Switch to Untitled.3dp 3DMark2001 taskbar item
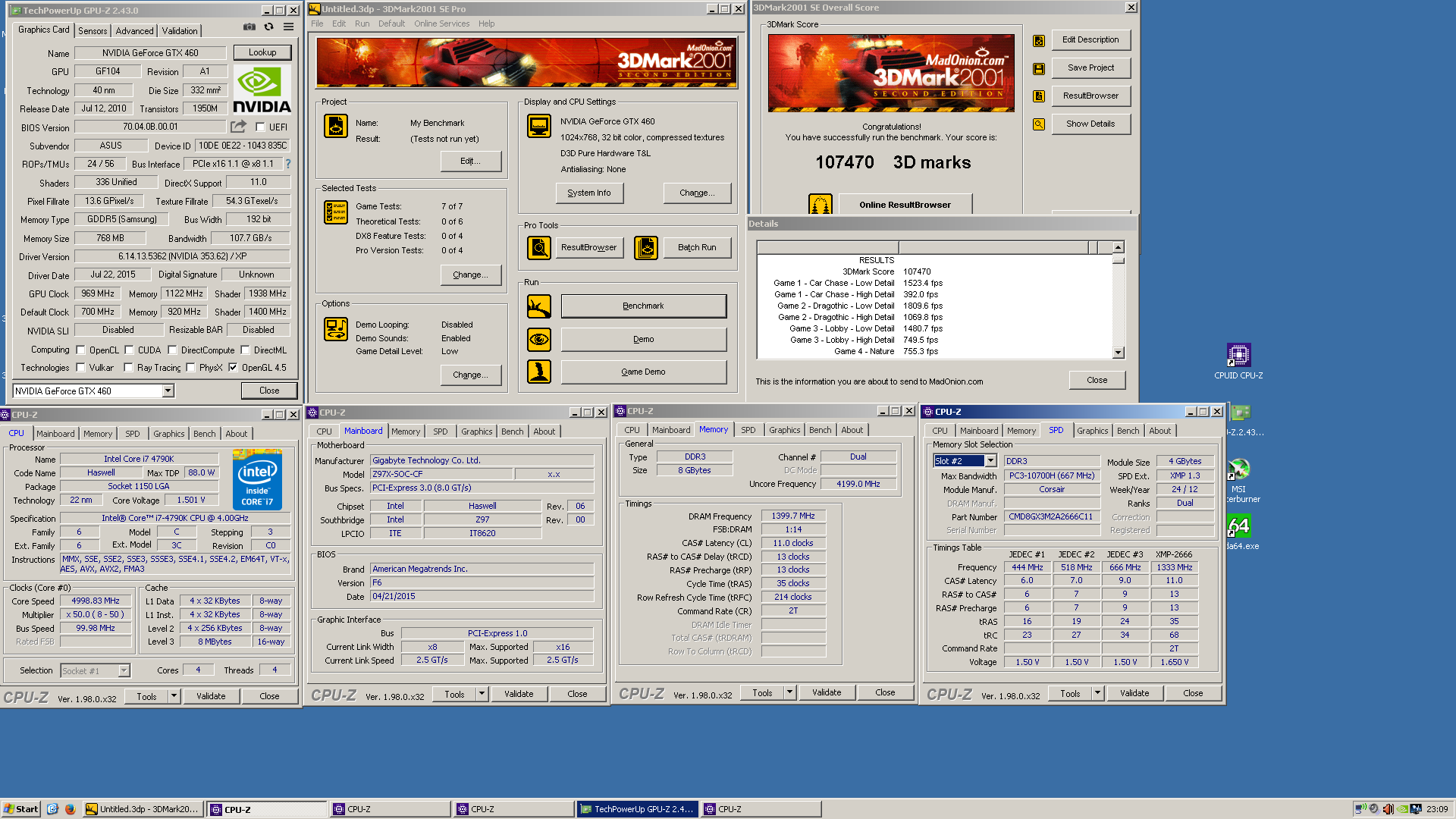Screen dimensions: 1456x819 143,809
